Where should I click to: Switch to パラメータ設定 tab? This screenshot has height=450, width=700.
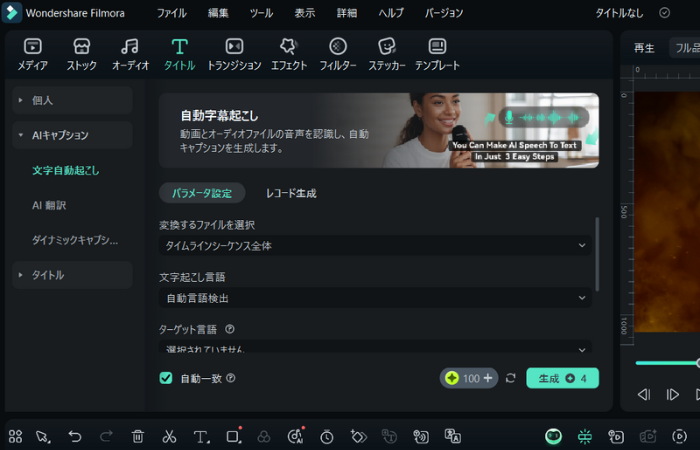point(202,193)
